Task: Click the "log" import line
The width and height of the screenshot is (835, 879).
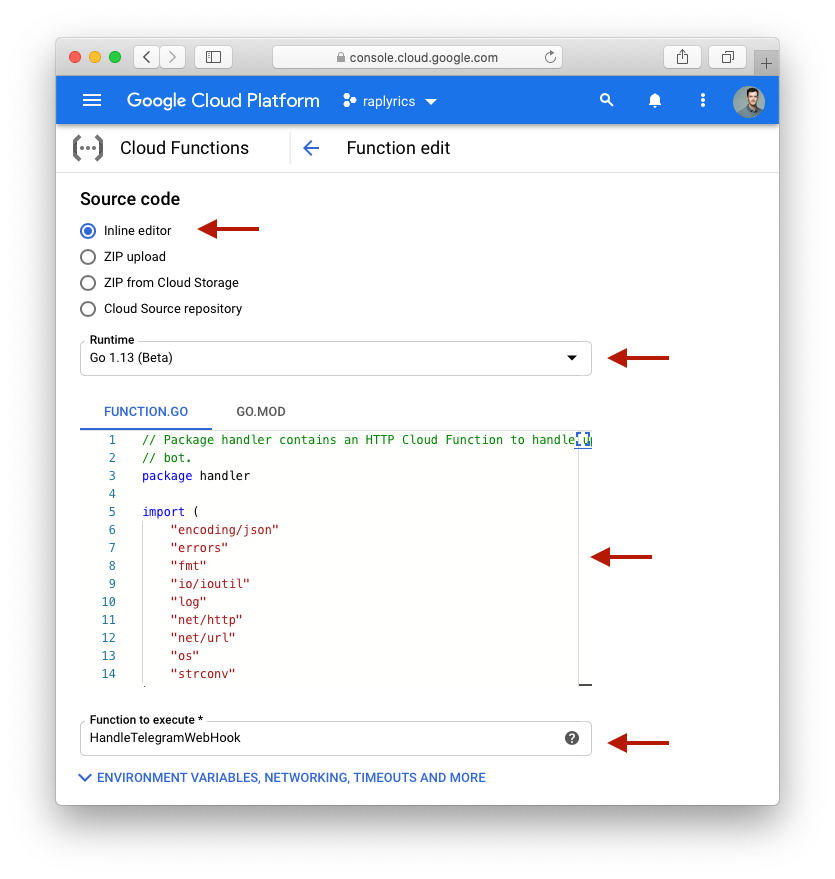Action: tap(188, 602)
